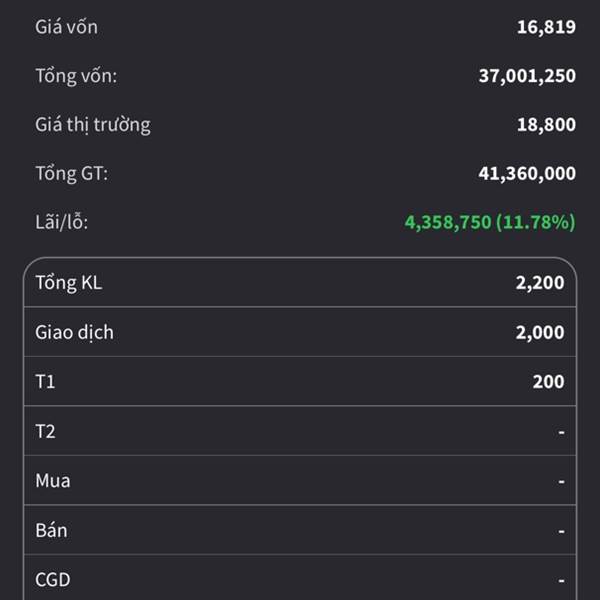Tap the green 4,358,750 (11.78%) profit figure
This screenshot has width=600, height=600.
click(490, 222)
